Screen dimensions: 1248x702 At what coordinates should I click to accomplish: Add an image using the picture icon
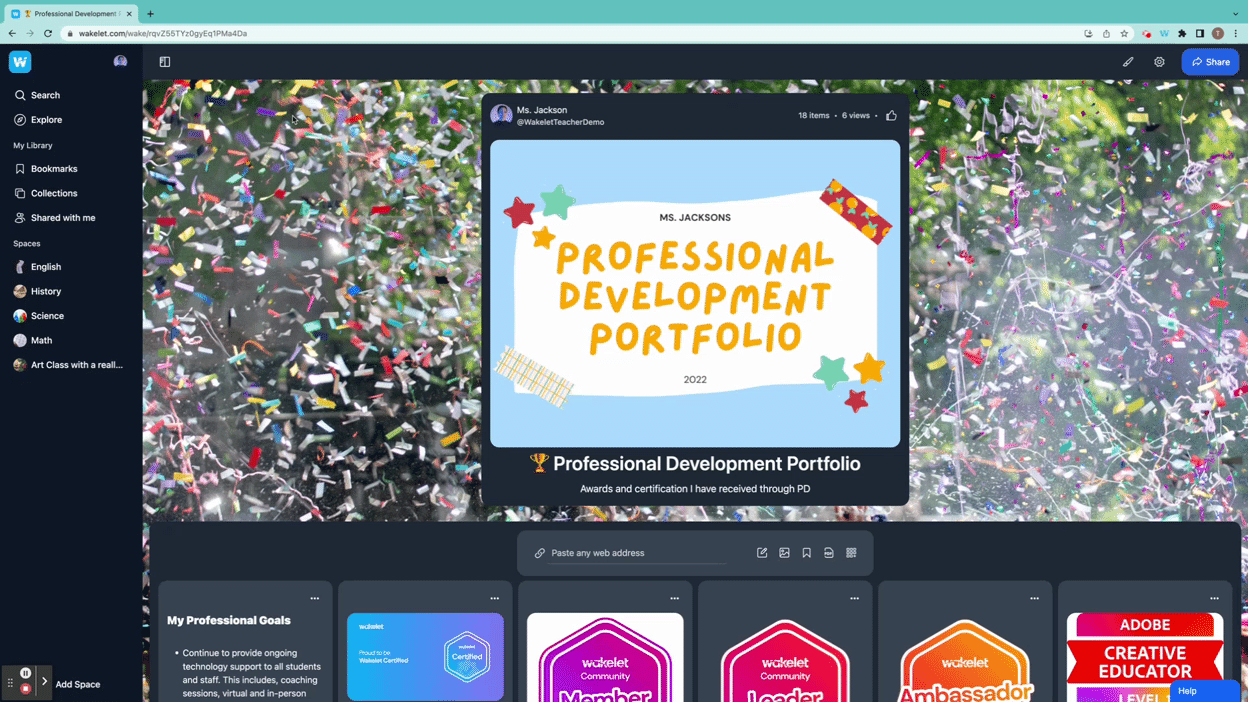(x=784, y=553)
